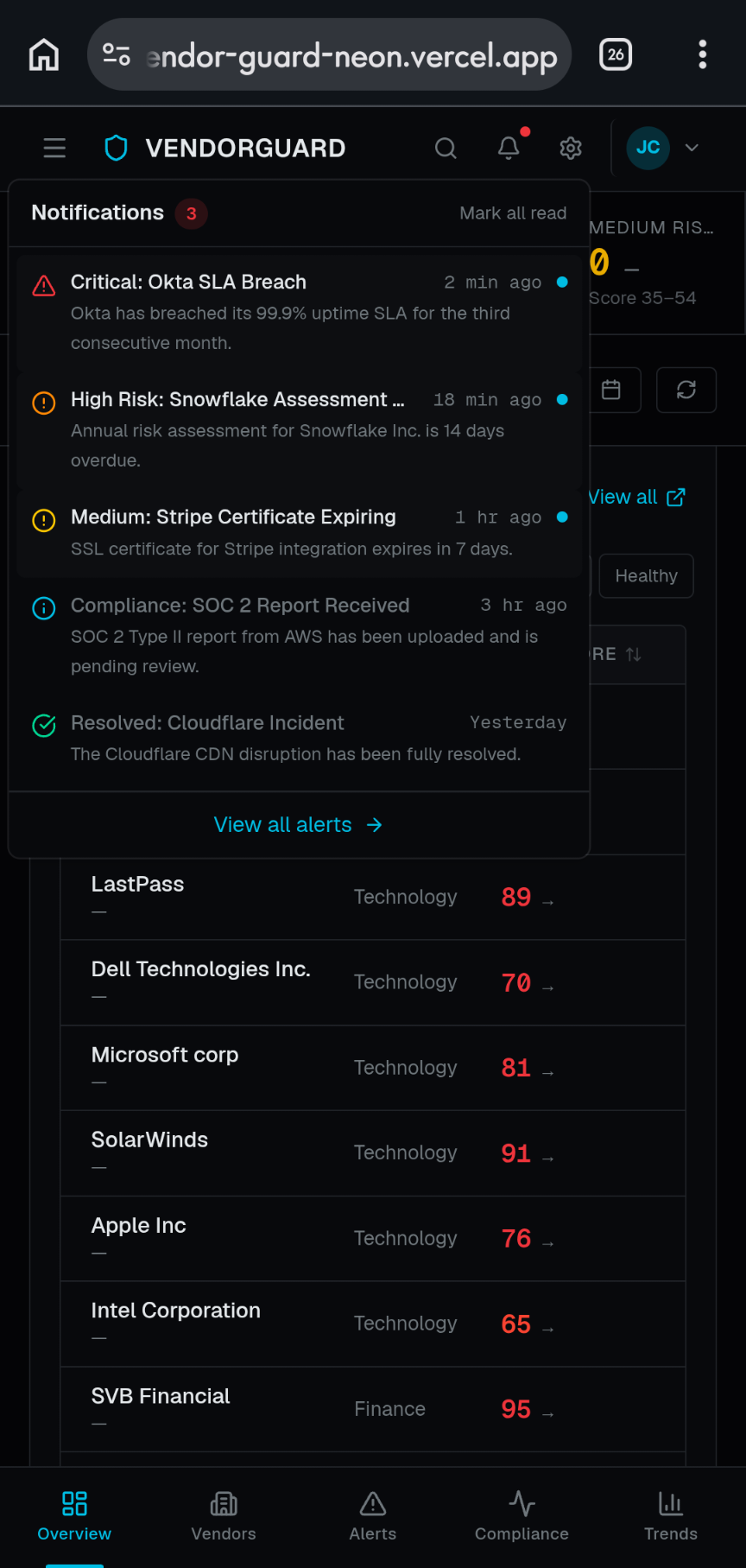Switch to the Vendors bottom tab
The image size is (746, 1568).
pyautogui.click(x=224, y=1515)
